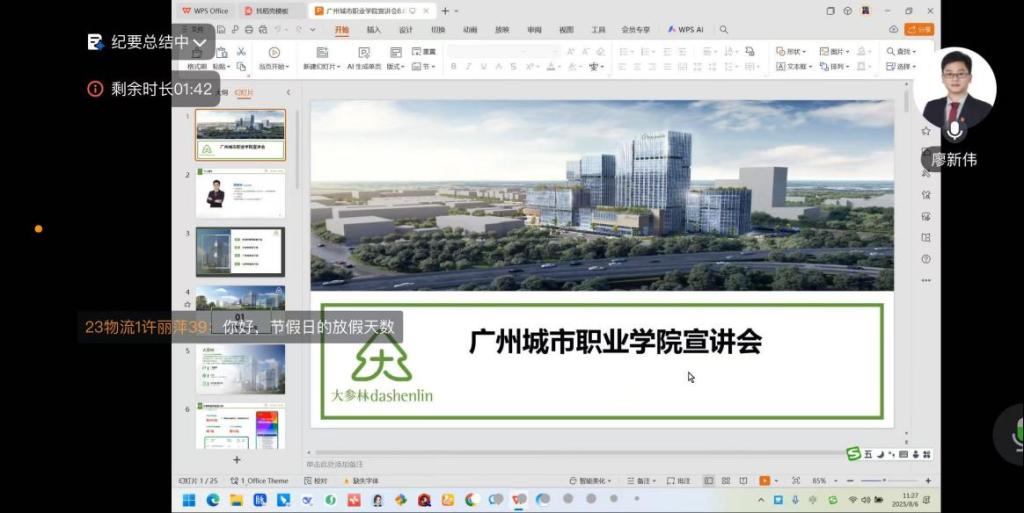Screen dimensions: 1024x513
Task: Switch to the 开始 (Home) ribbon tab
Action: point(342,30)
